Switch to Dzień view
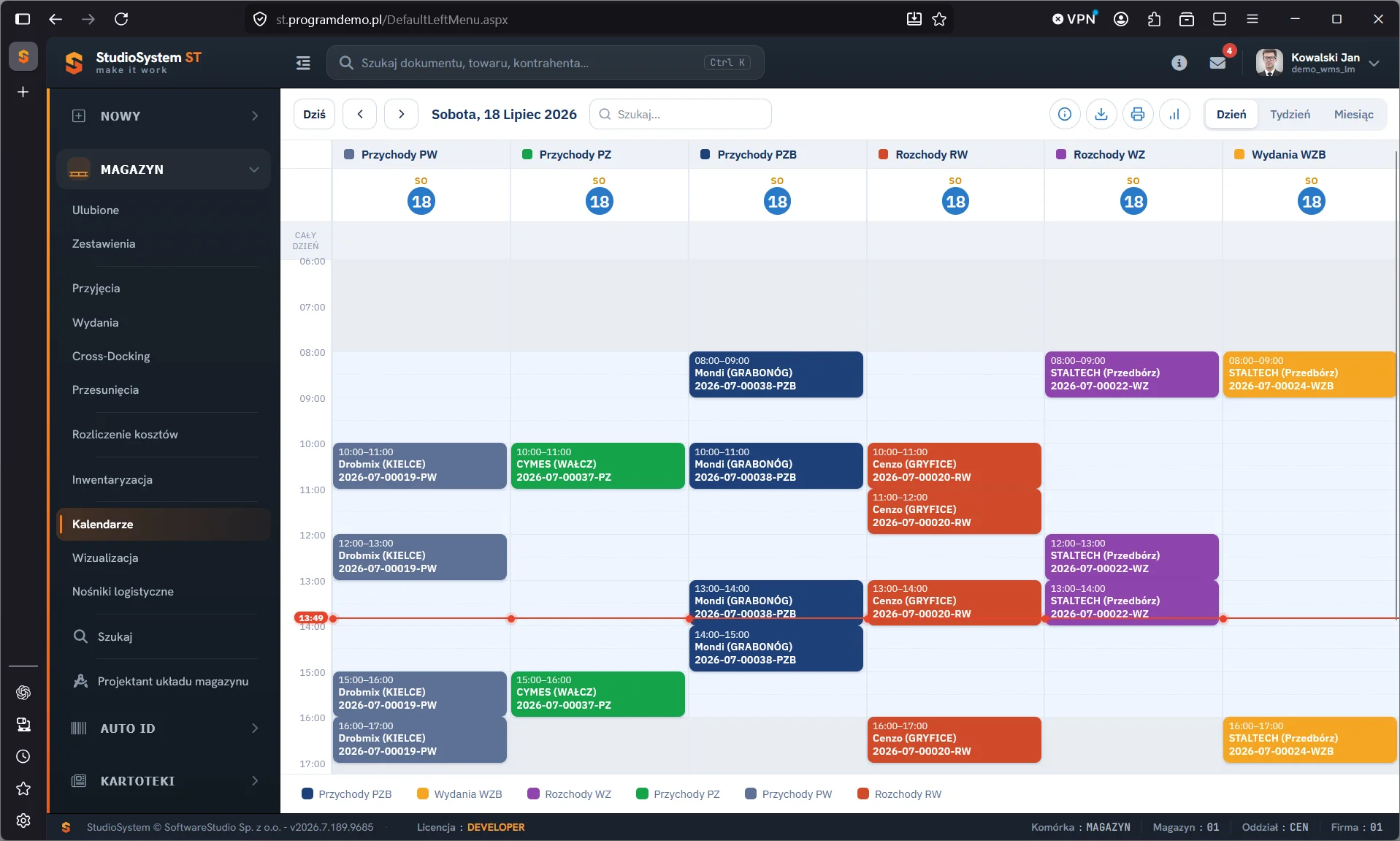 coord(1231,114)
